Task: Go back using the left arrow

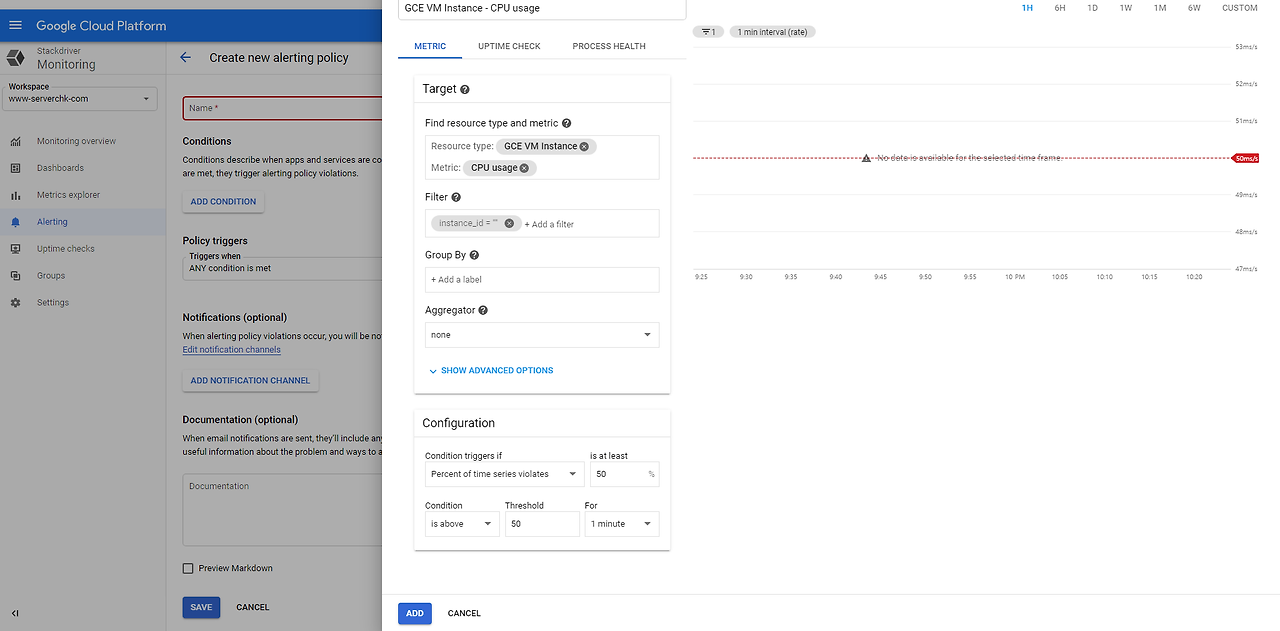Action: click(185, 58)
